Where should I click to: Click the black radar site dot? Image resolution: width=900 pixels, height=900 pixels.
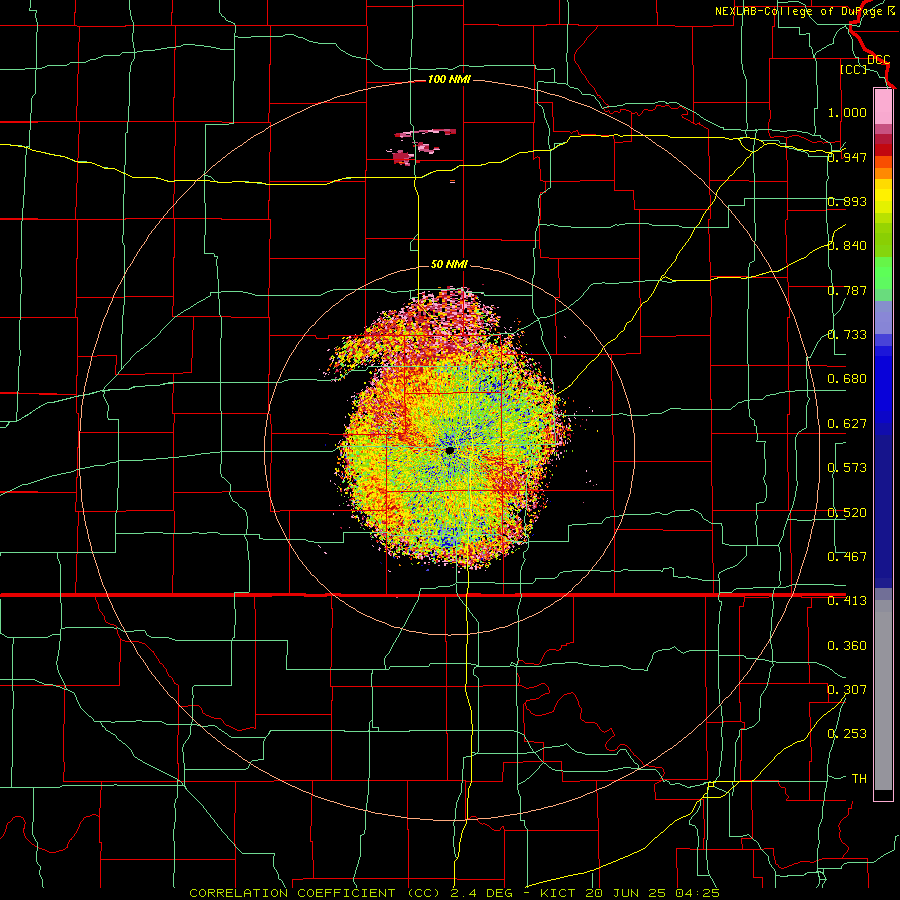[x=449, y=451]
